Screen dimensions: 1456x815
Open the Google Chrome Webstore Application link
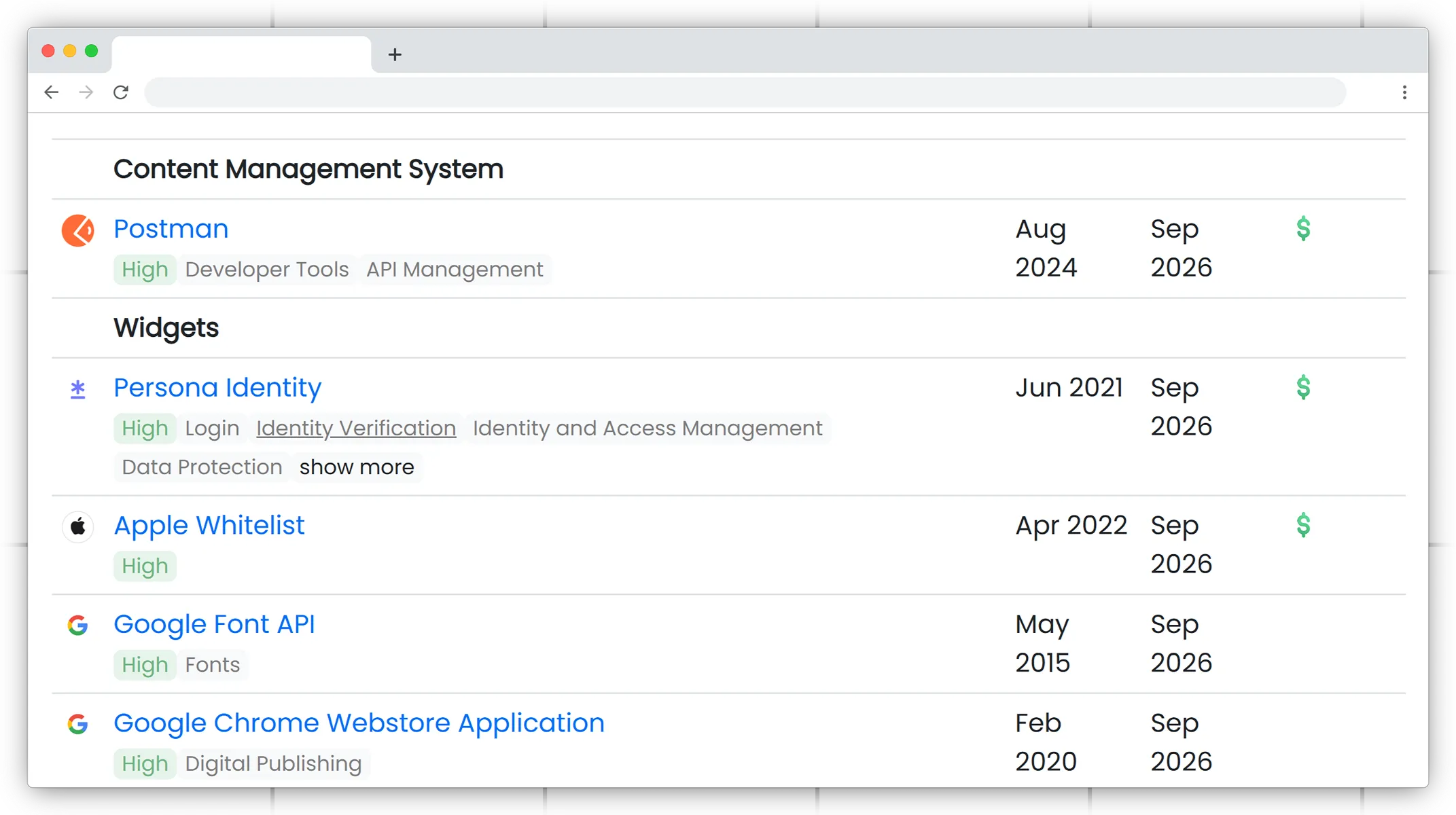tap(359, 723)
